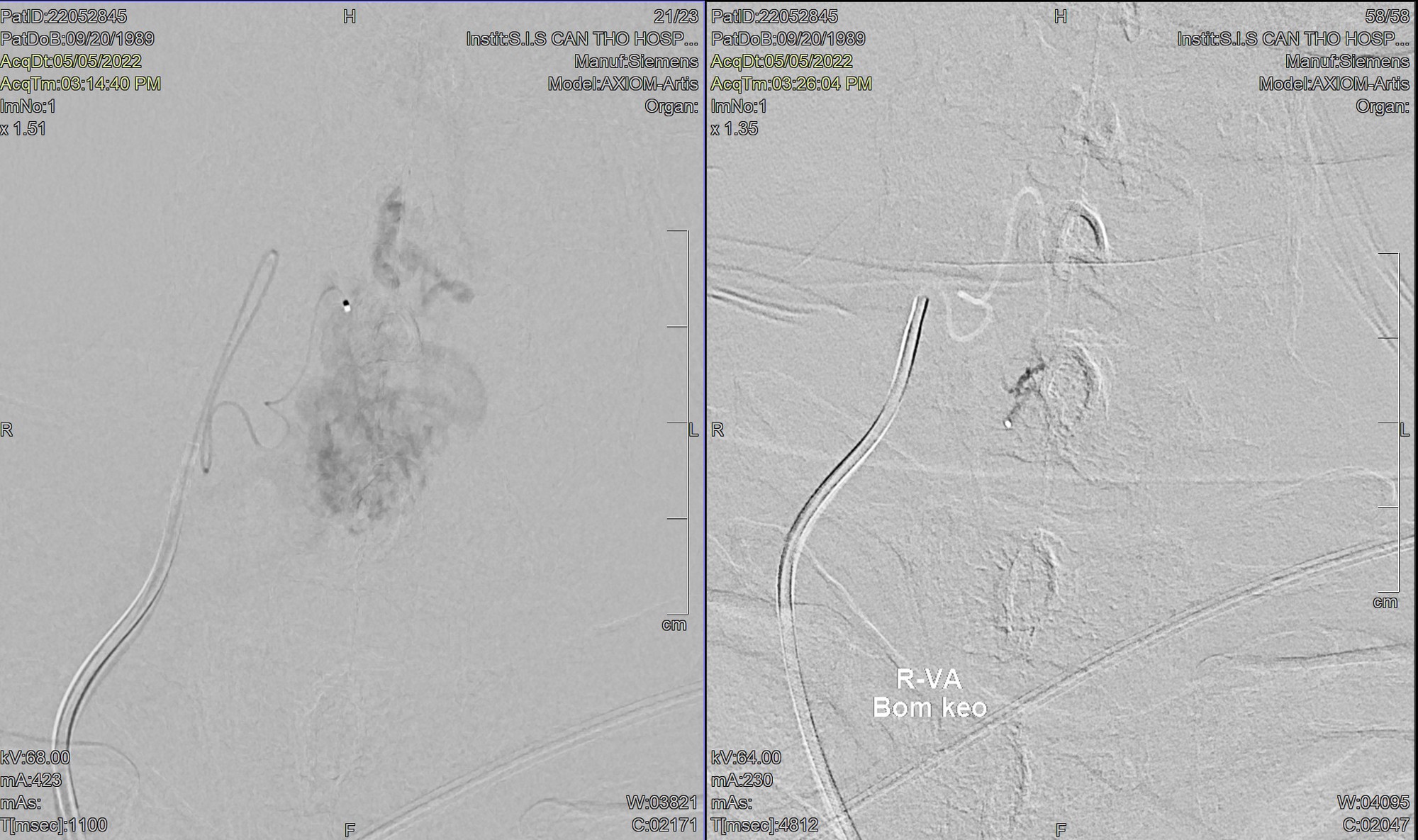This screenshot has width=1418, height=840.
Task: Click the C:02047 center value
Action: [x=1375, y=825]
